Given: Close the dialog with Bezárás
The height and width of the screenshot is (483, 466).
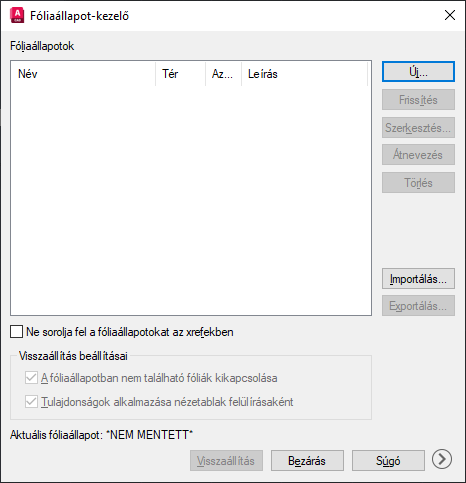Looking at the screenshot, I should pyautogui.click(x=307, y=461).
